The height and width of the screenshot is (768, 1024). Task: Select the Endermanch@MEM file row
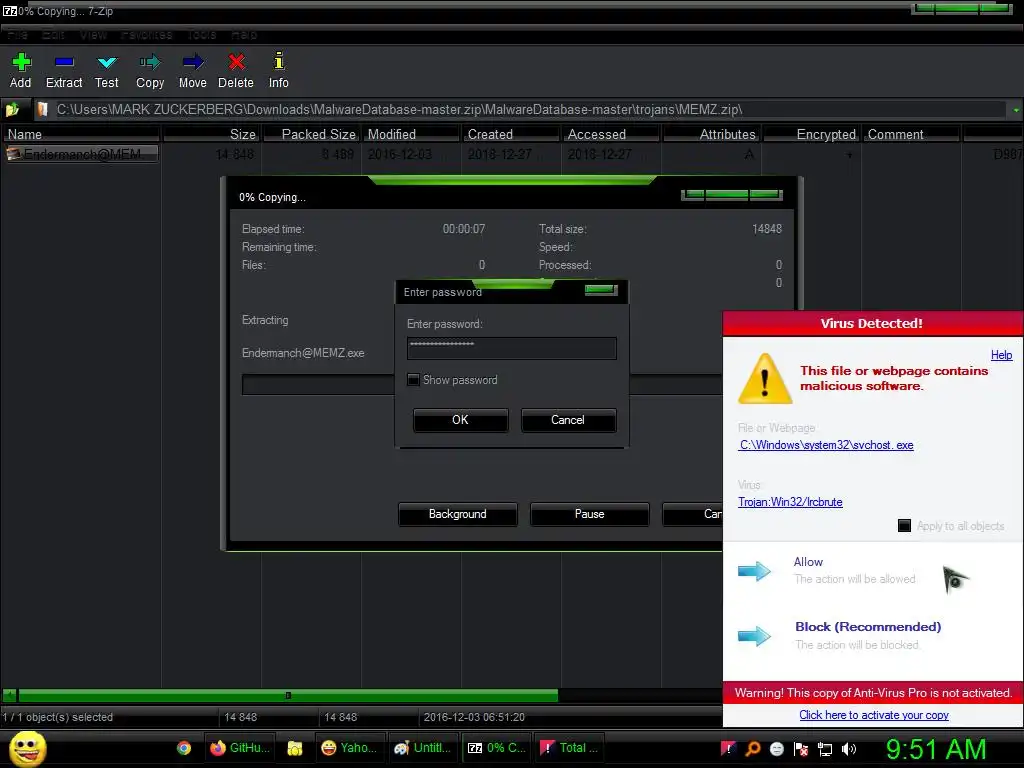click(82, 154)
